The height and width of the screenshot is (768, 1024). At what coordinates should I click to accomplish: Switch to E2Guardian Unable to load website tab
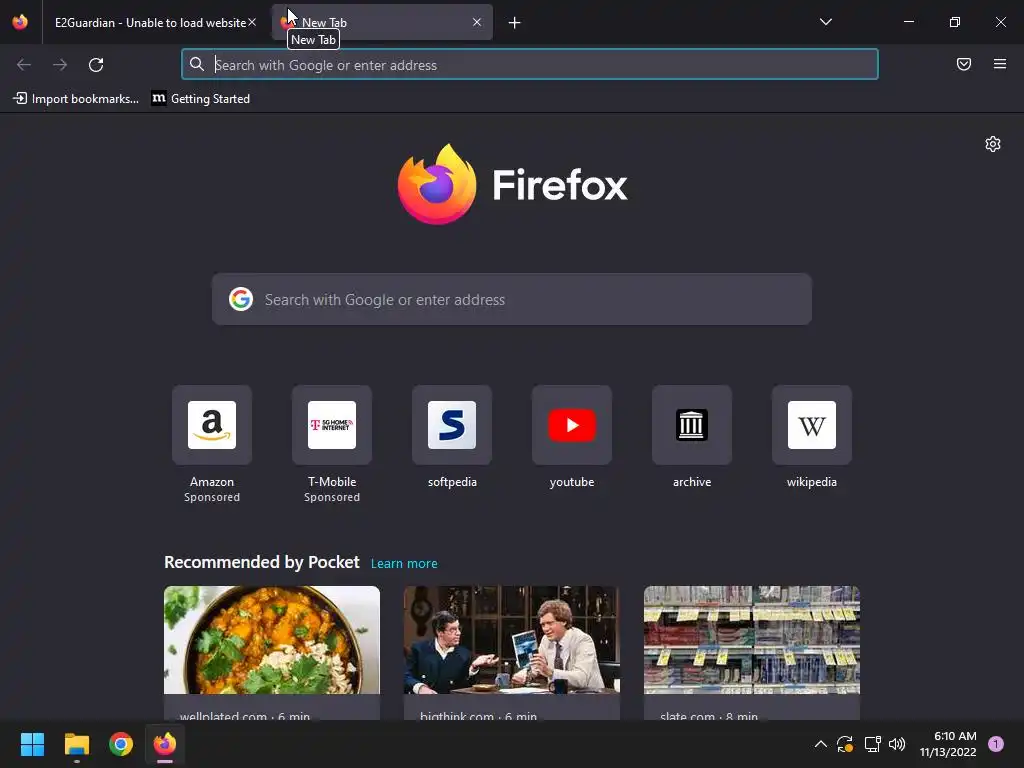tap(151, 22)
